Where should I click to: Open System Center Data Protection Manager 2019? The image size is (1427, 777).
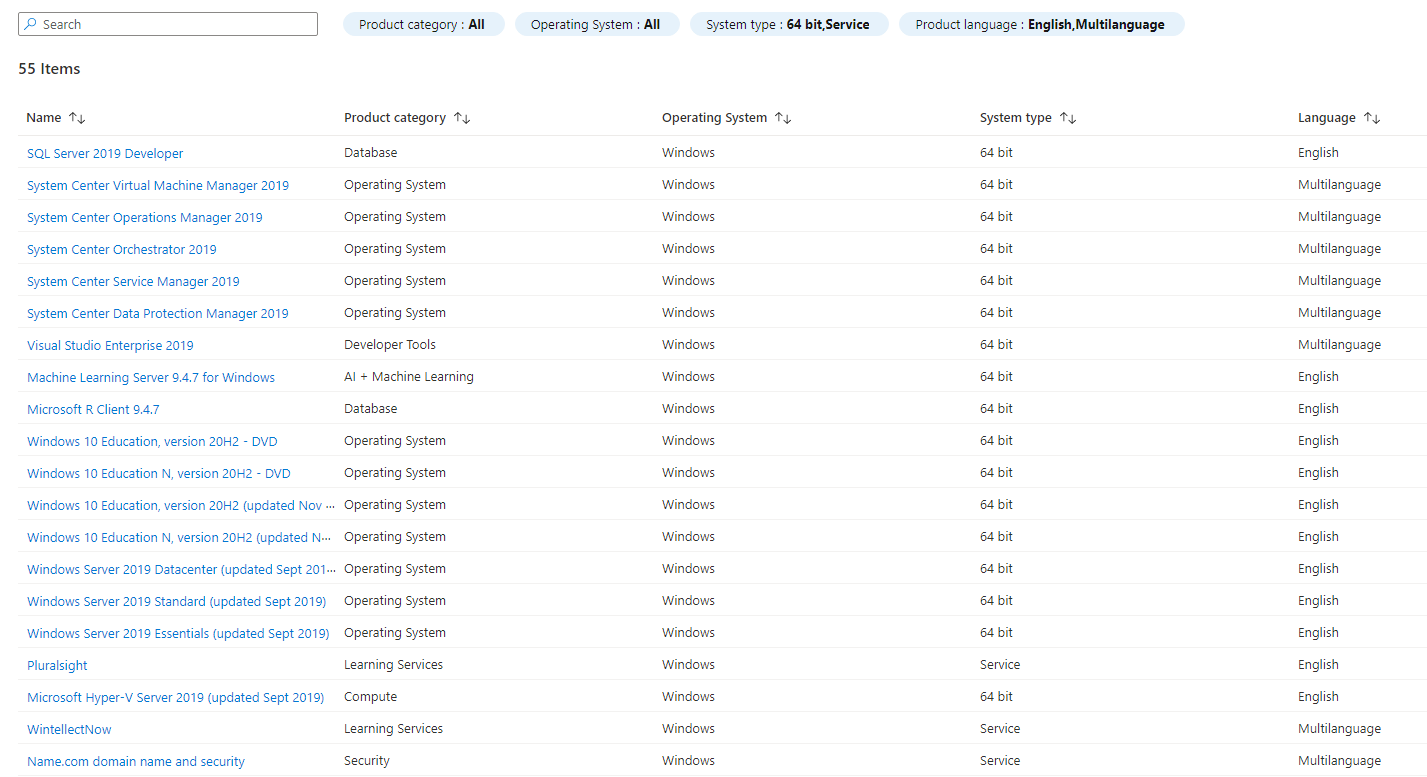click(158, 313)
